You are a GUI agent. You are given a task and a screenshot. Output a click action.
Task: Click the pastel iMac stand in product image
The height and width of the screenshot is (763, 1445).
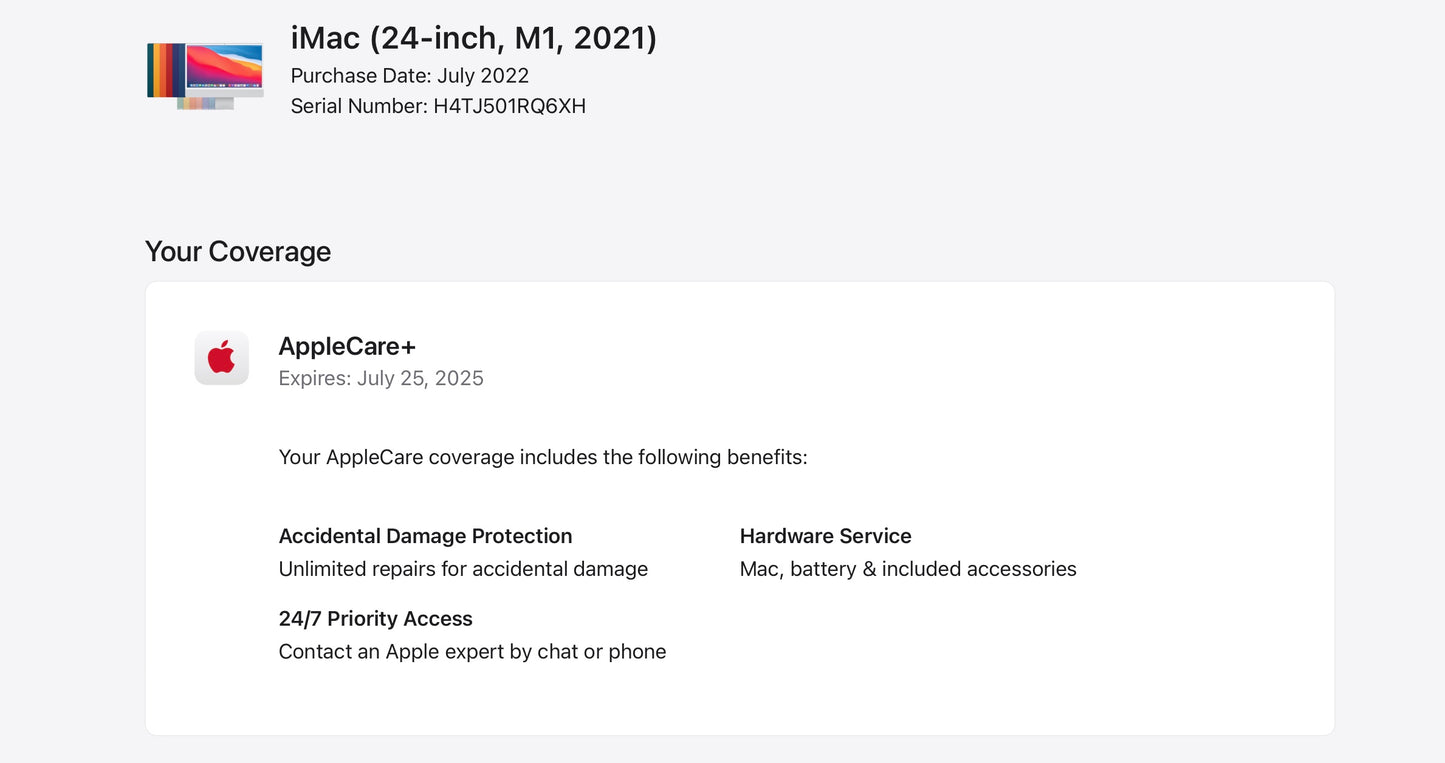point(206,103)
